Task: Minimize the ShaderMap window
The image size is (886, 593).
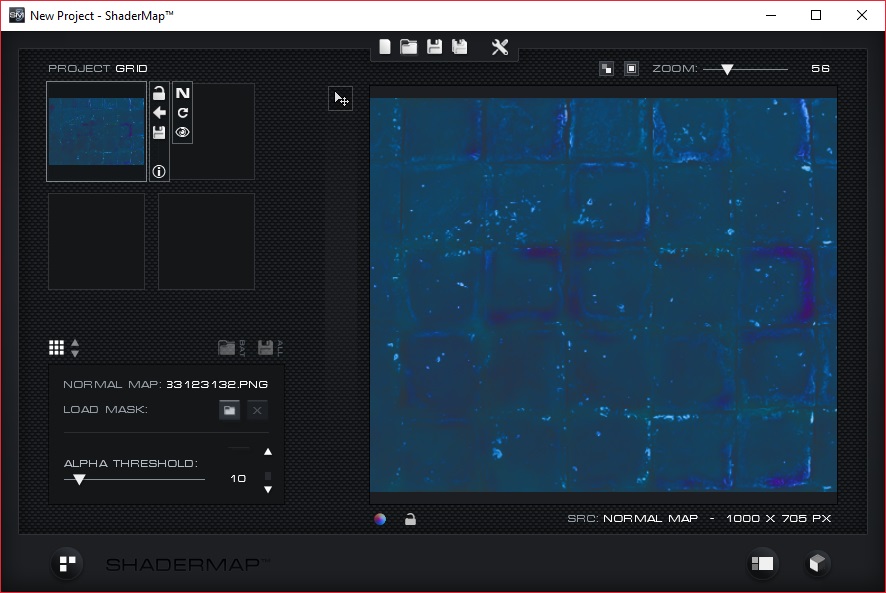Action: click(771, 15)
